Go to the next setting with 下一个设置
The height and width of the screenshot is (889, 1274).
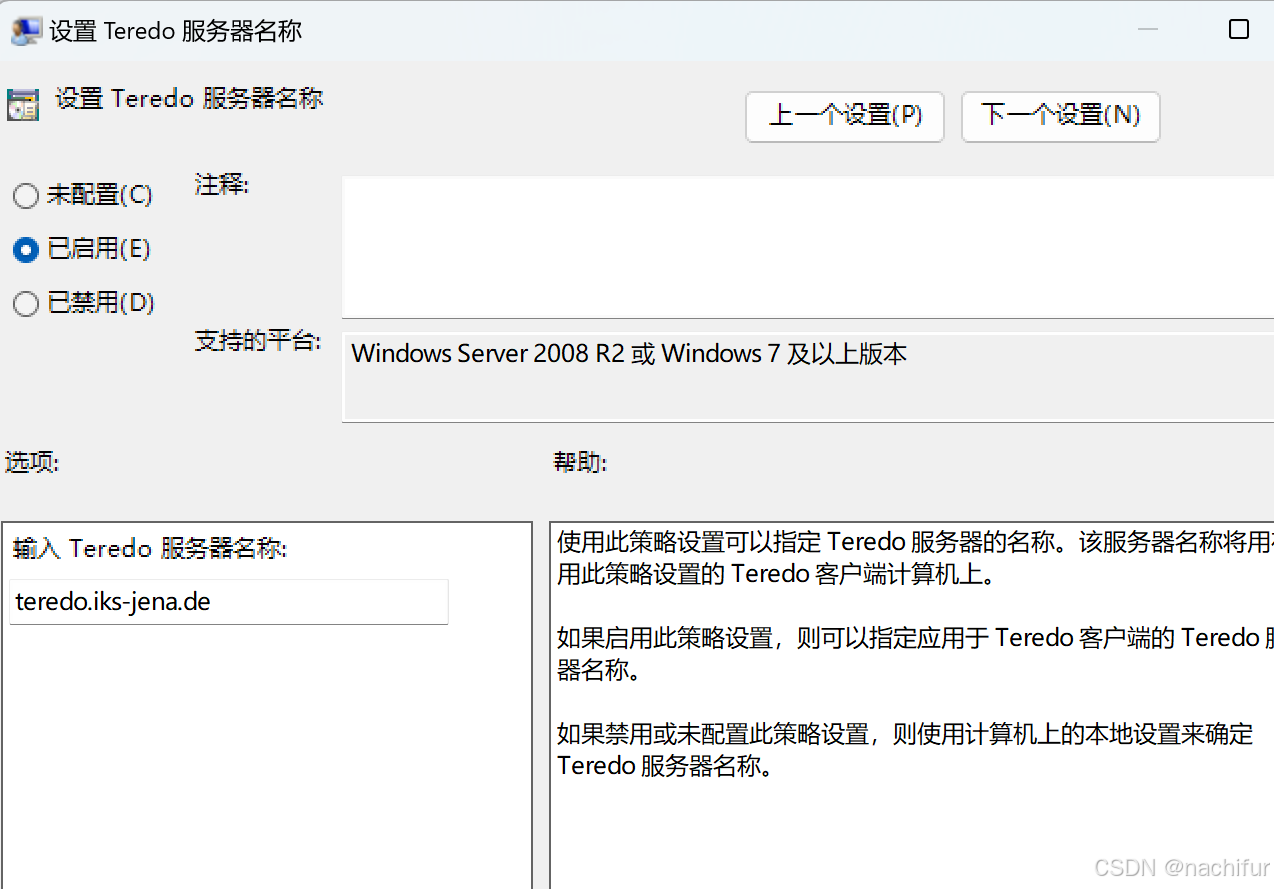coord(1059,116)
